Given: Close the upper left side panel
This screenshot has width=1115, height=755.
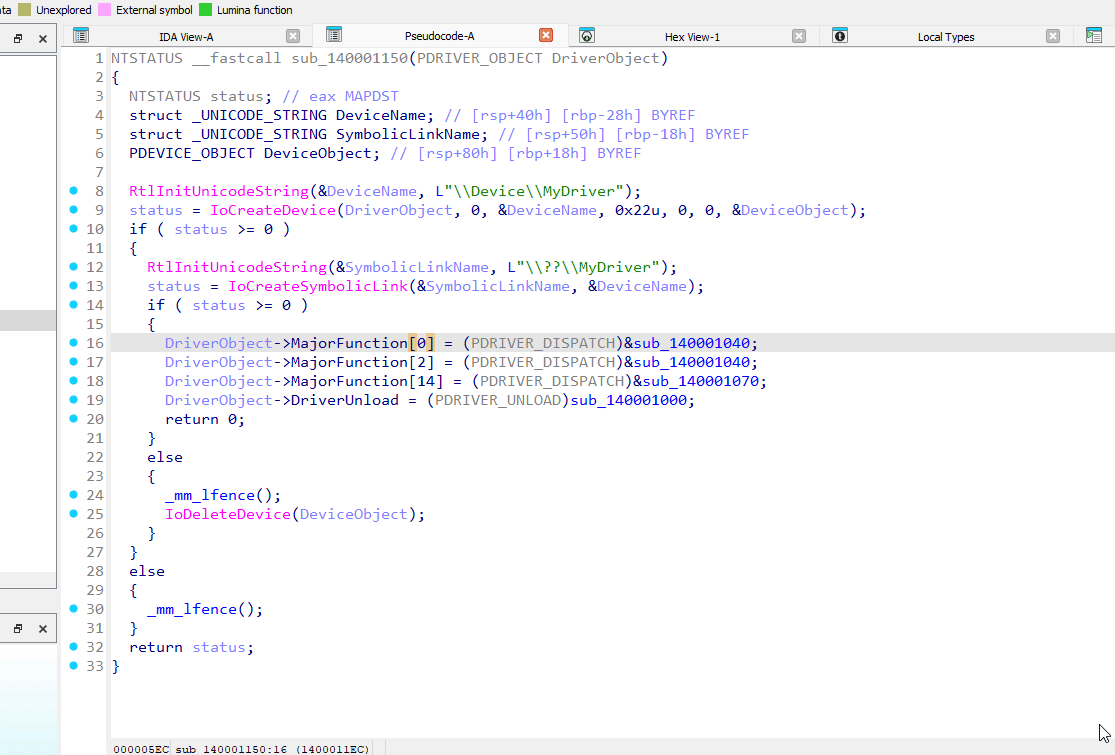Looking at the screenshot, I should tap(43, 39).
